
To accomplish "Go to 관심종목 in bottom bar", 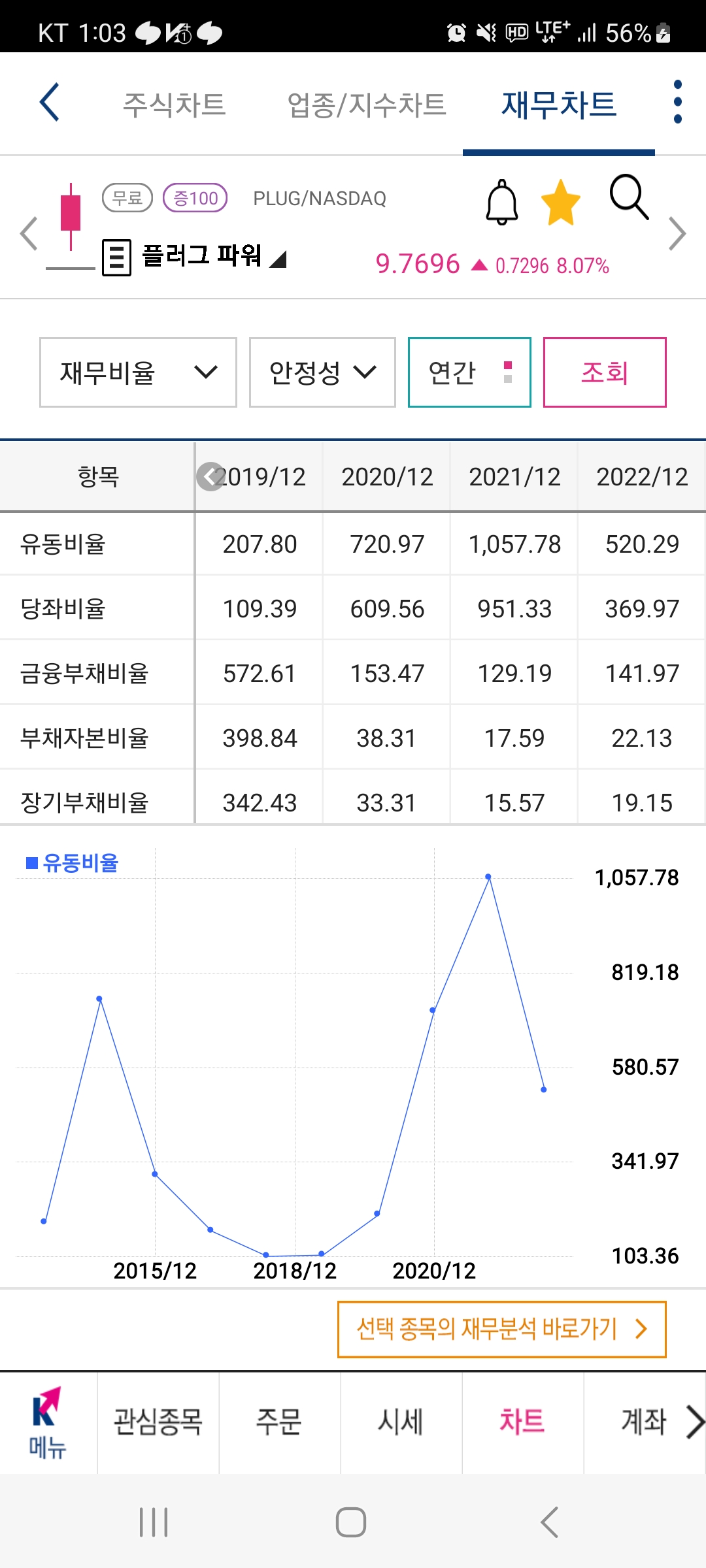I will (x=158, y=1422).
